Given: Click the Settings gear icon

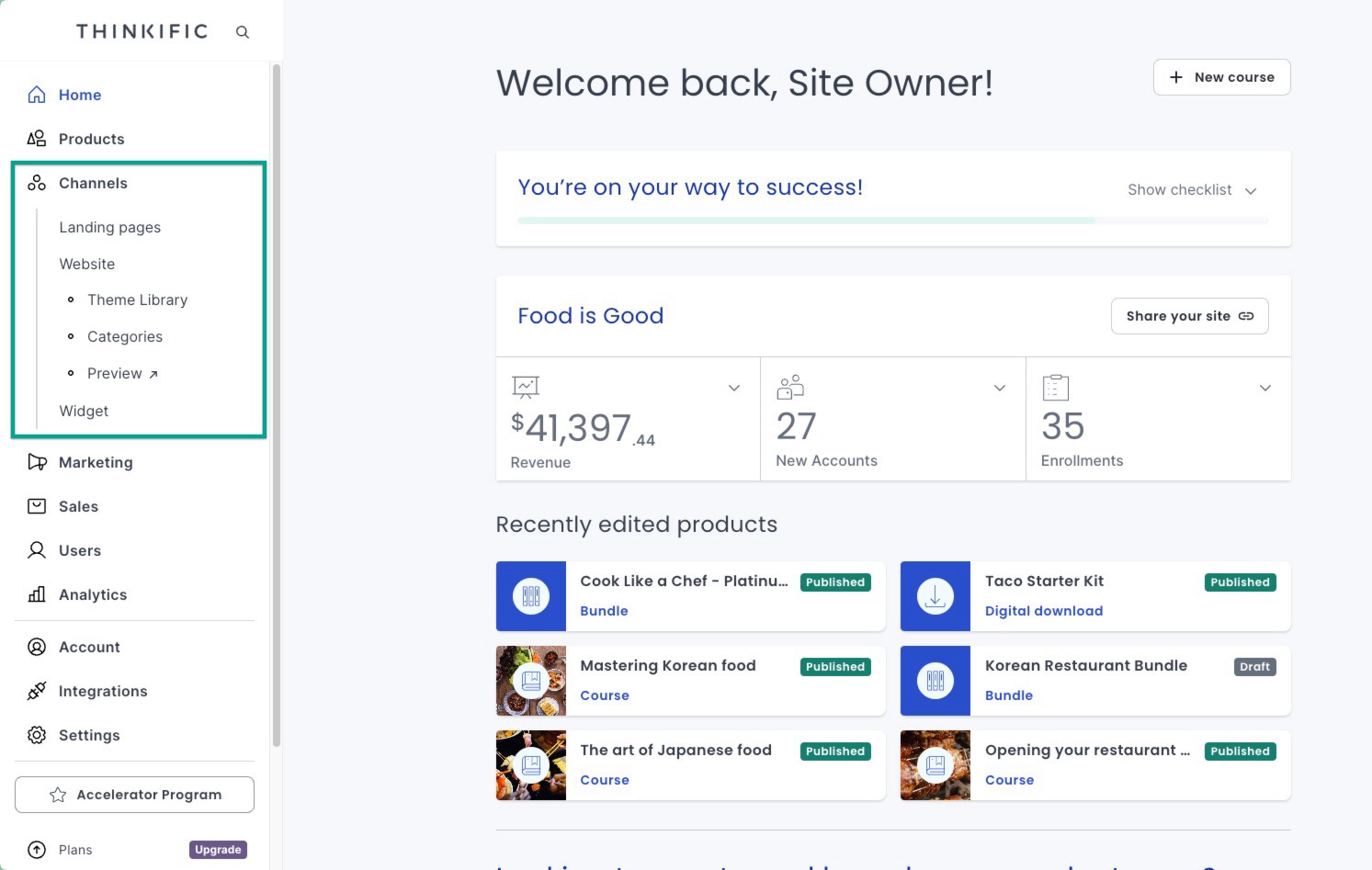Looking at the screenshot, I should (37, 735).
